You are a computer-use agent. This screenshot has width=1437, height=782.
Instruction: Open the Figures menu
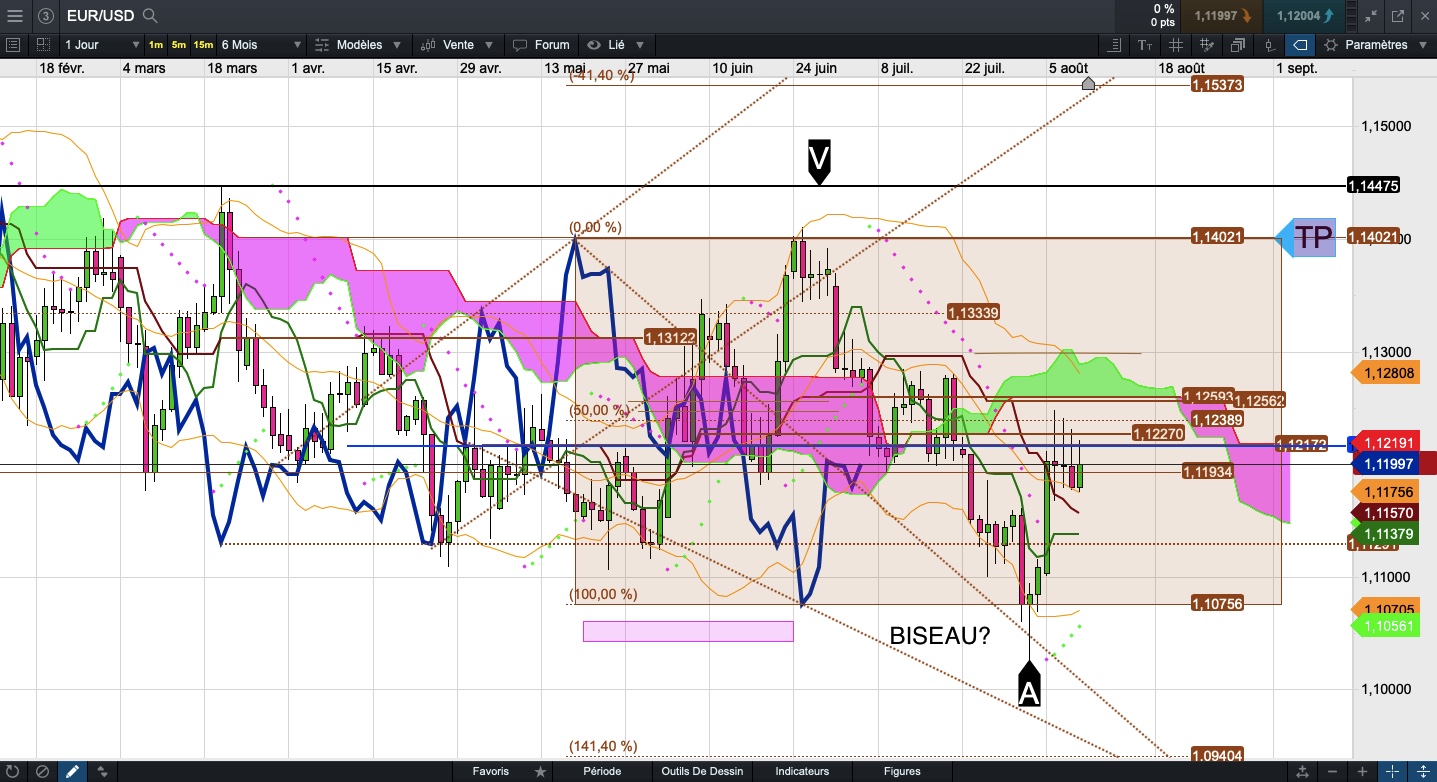(902, 771)
